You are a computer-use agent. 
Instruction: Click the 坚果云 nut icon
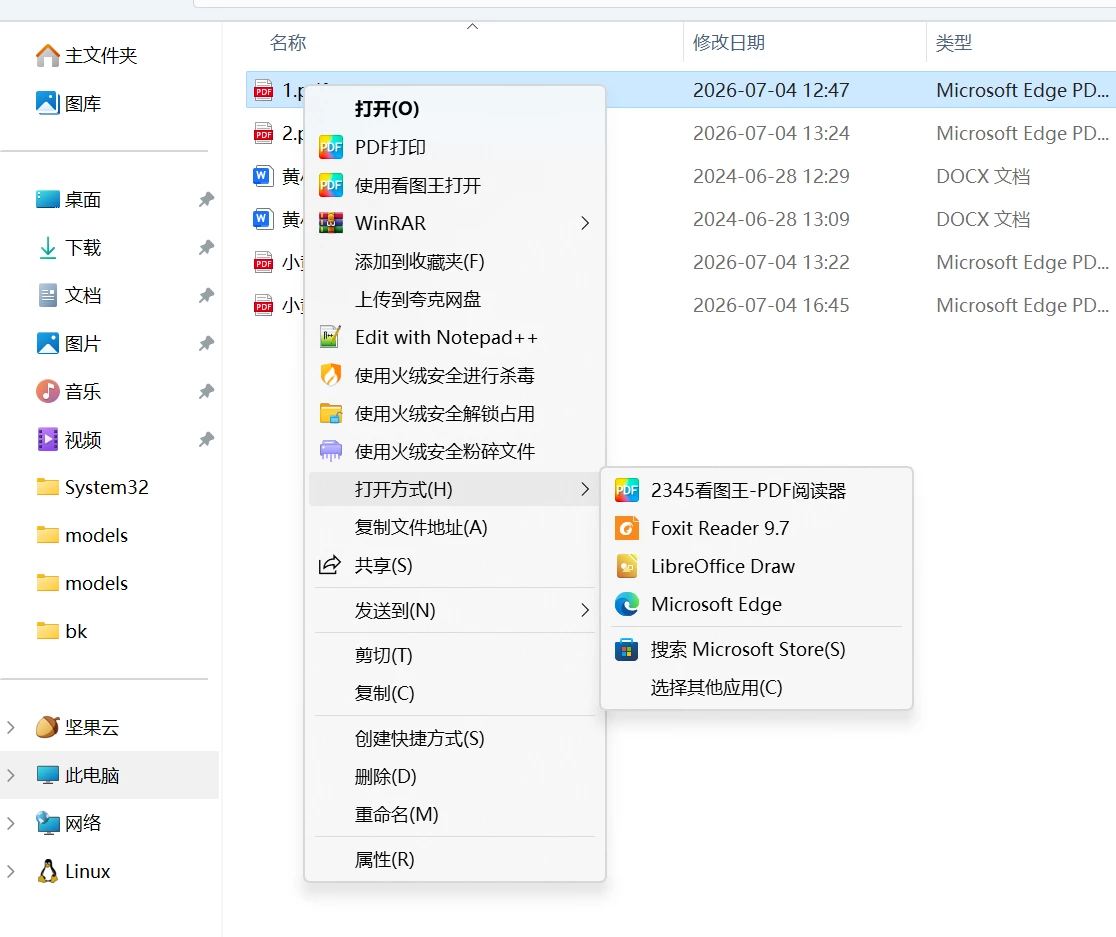tap(48, 726)
